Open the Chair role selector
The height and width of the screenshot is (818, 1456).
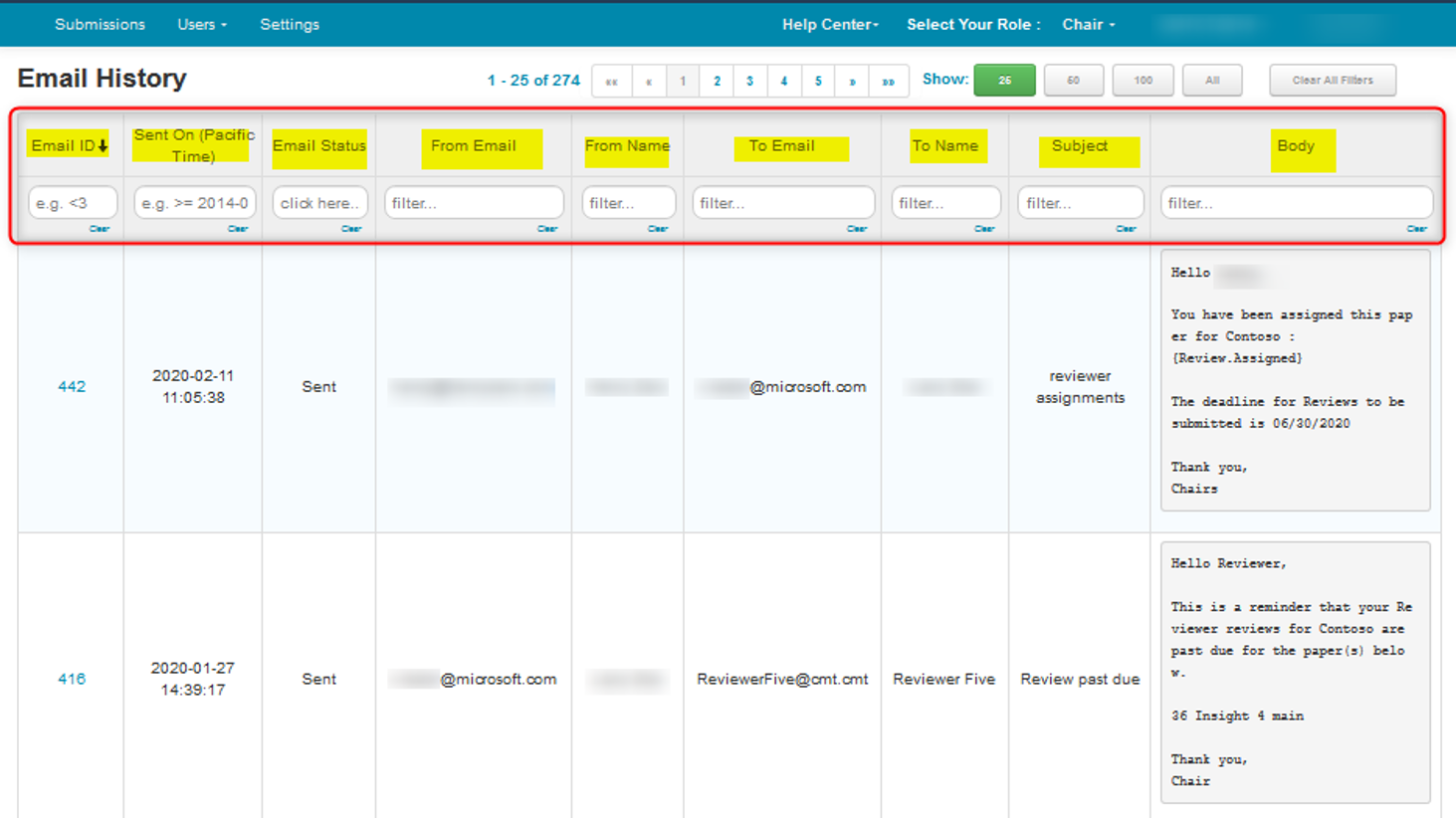[x=1088, y=24]
